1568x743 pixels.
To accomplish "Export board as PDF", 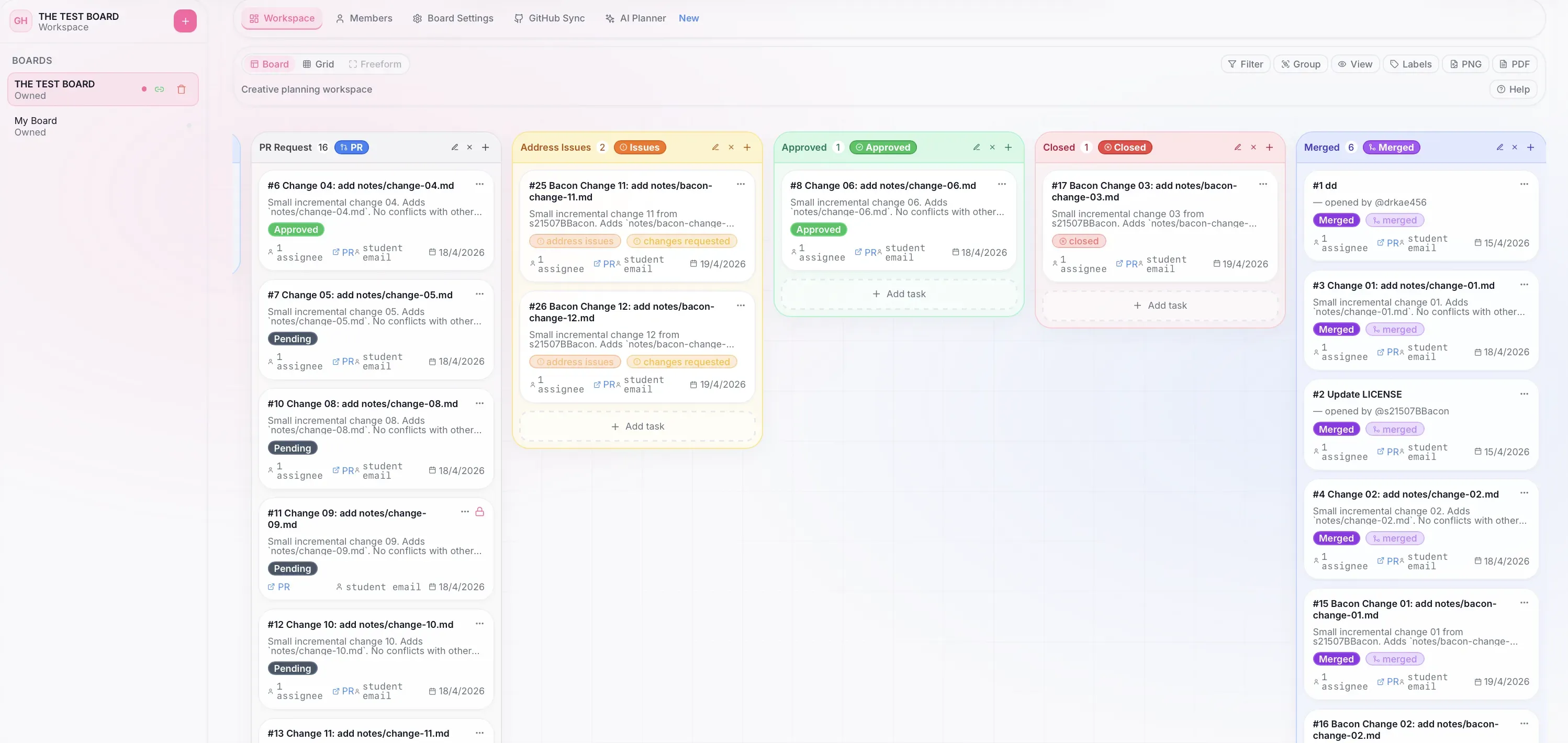I will (x=1515, y=64).
